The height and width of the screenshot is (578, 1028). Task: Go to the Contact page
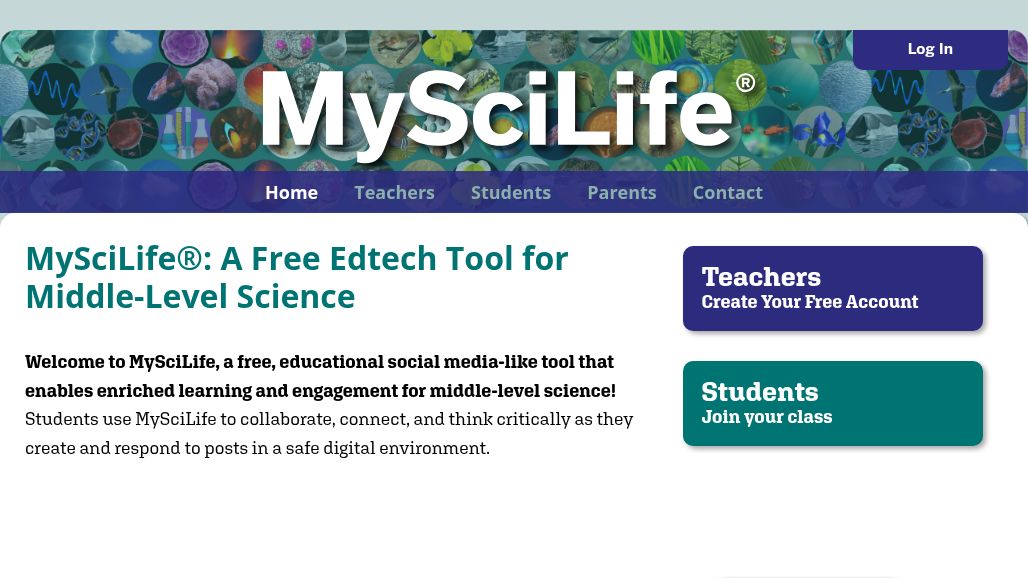(x=727, y=192)
